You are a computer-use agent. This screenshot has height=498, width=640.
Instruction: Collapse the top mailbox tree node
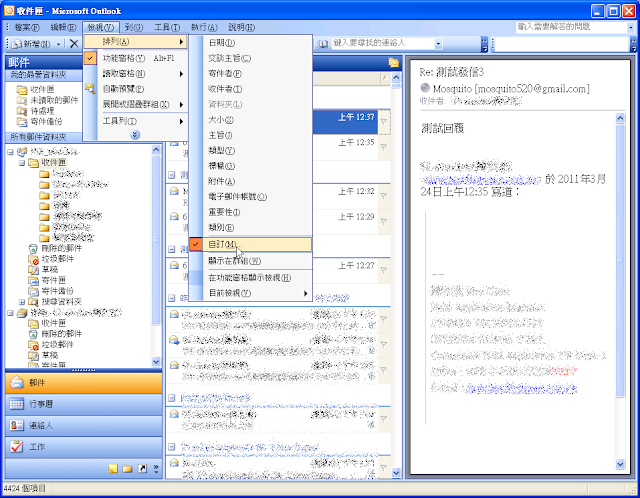coord(10,152)
